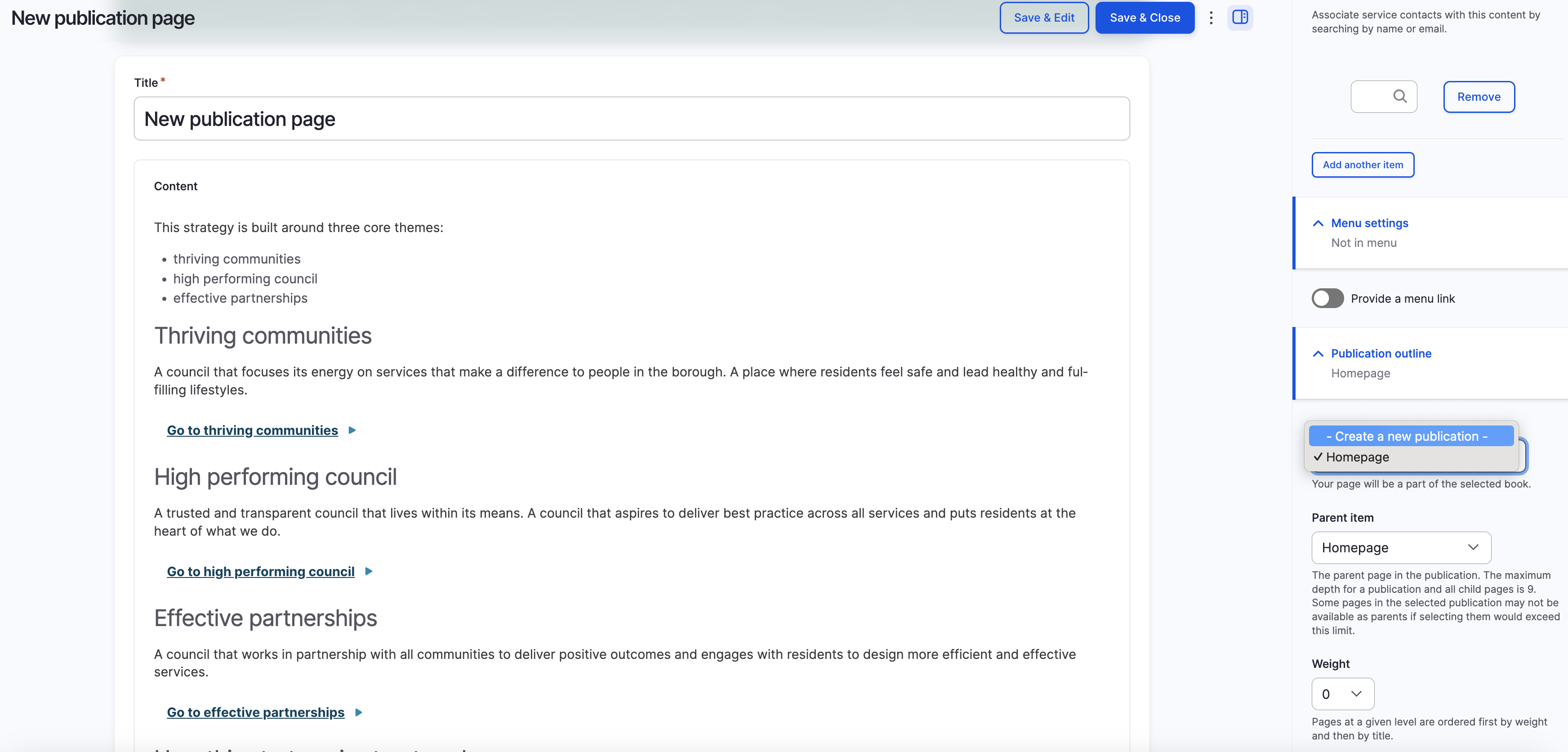
Task: Enable the Provide a menu link toggle
Action: pos(1327,298)
